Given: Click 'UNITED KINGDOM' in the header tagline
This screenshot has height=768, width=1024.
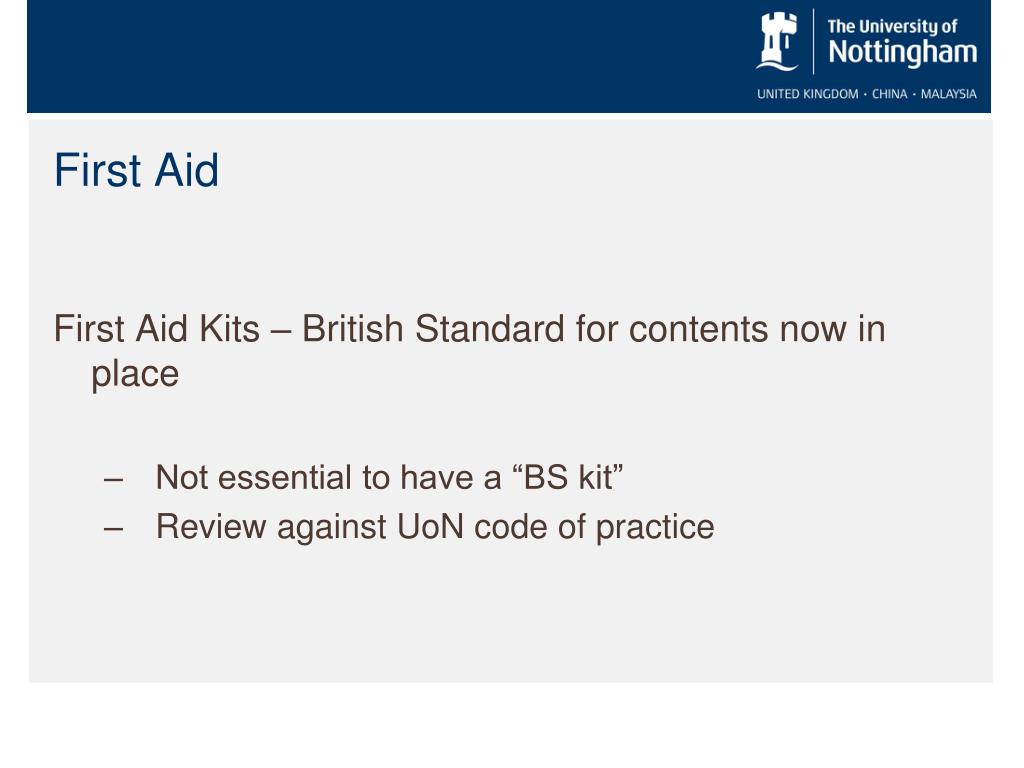Looking at the screenshot, I should 808,94.
